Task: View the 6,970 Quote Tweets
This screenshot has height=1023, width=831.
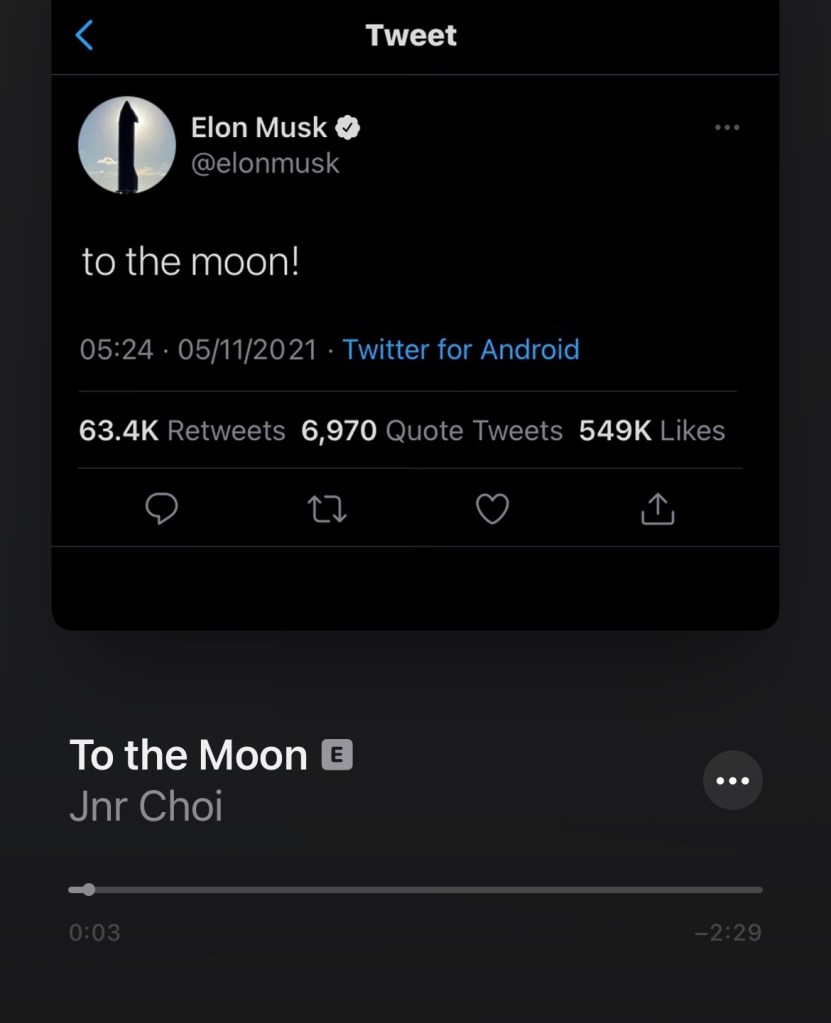Action: click(x=432, y=431)
